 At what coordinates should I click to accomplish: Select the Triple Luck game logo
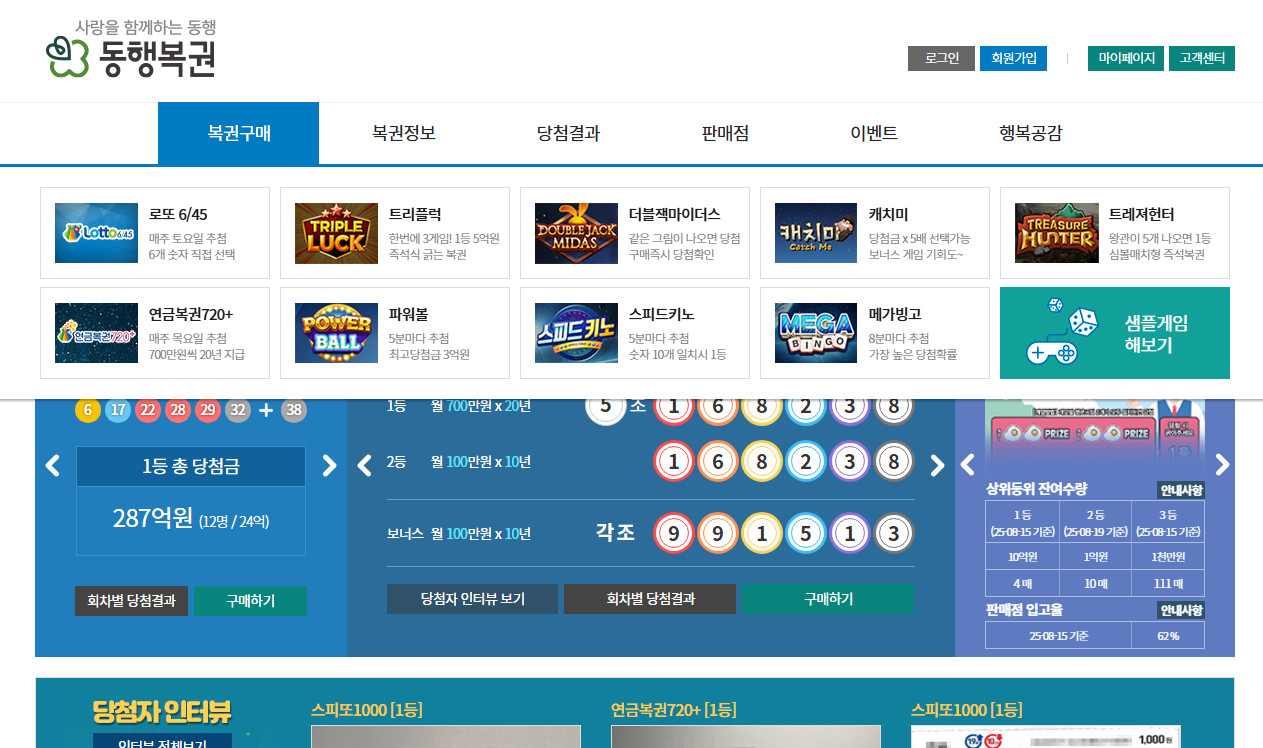(x=336, y=233)
